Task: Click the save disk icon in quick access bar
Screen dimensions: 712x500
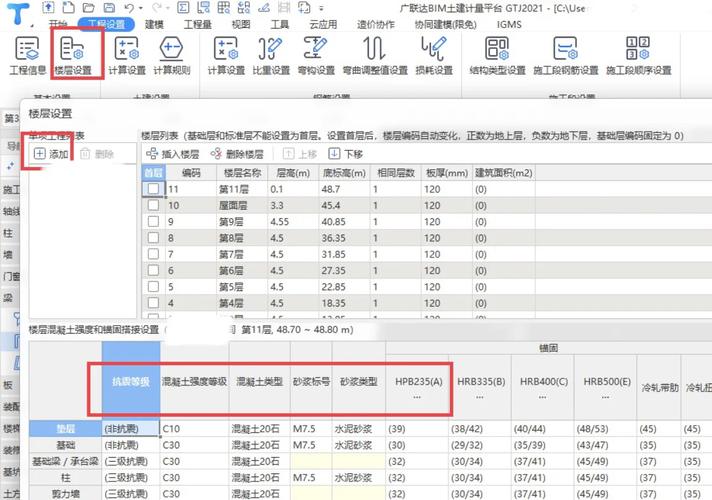Action: 109,7
